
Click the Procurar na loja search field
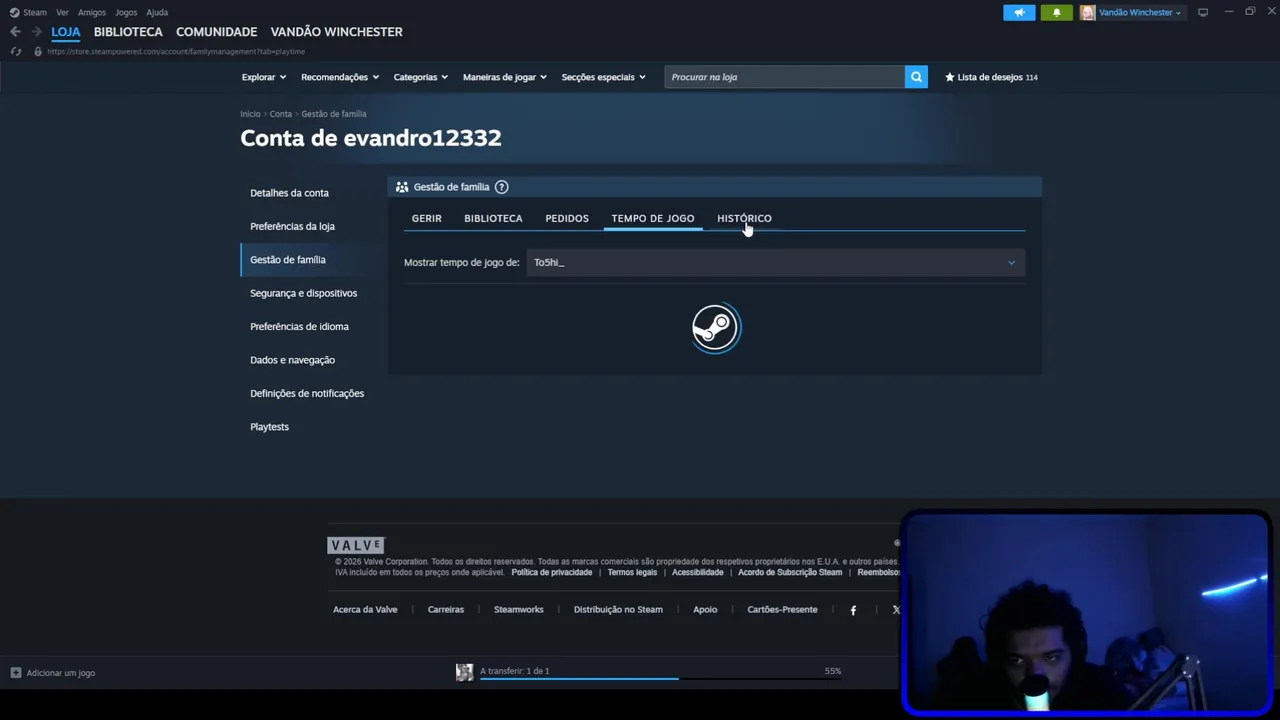click(785, 77)
